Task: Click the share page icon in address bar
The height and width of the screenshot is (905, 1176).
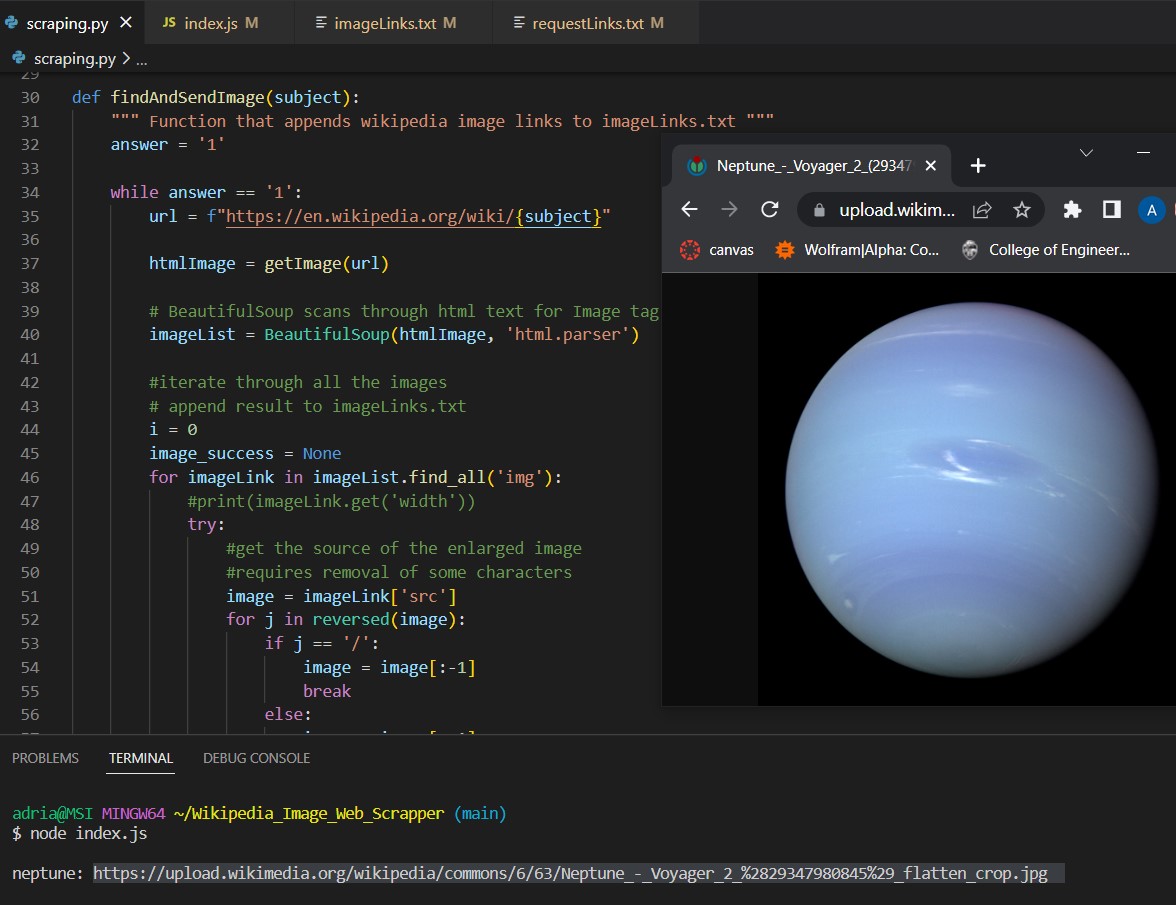Action: click(x=982, y=210)
